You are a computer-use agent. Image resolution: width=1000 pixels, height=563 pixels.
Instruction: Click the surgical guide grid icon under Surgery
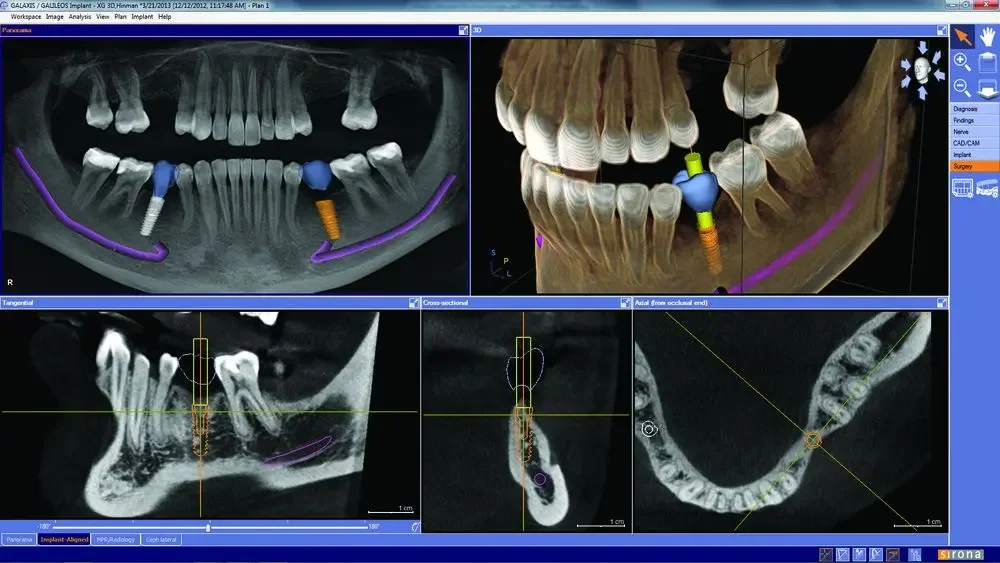(x=962, y=188)
